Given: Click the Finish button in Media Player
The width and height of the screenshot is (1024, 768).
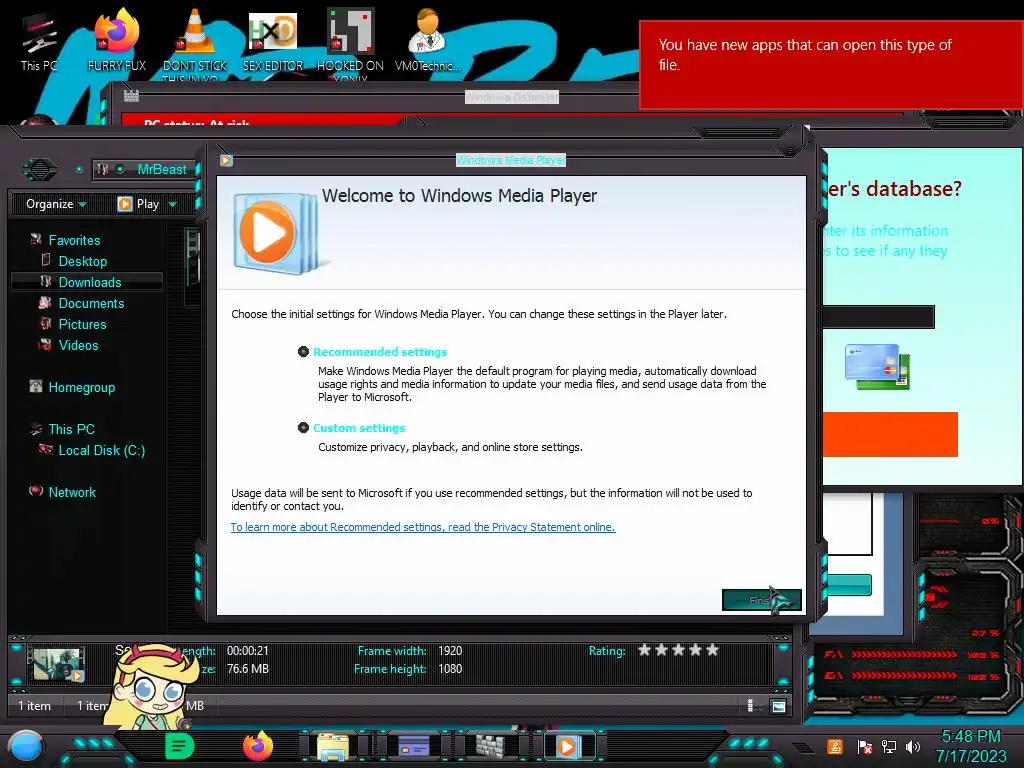Looking at the screenshot, I should click(761, 600).
